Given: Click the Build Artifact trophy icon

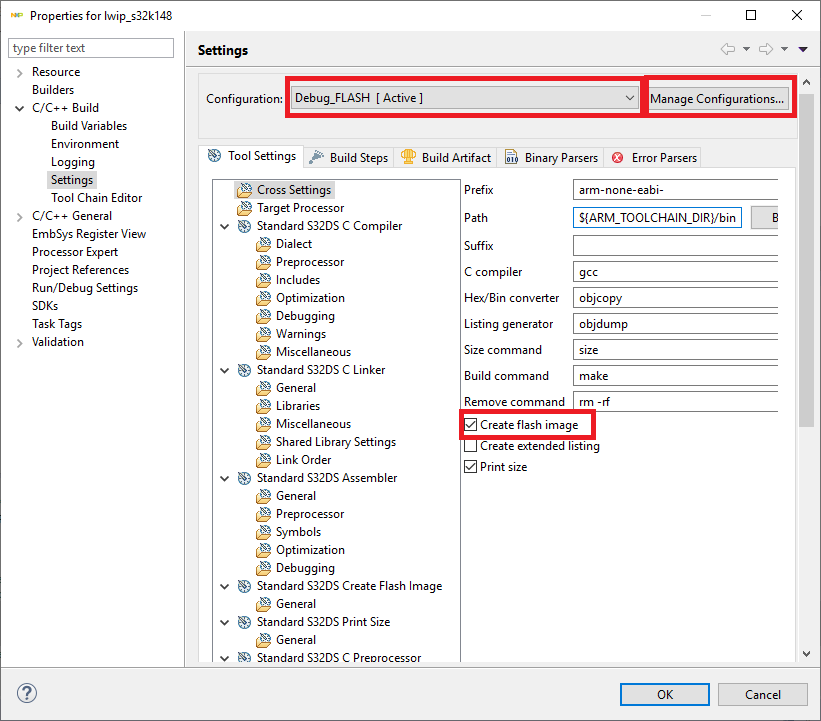Looking at the screenshot, I should 408,157.
